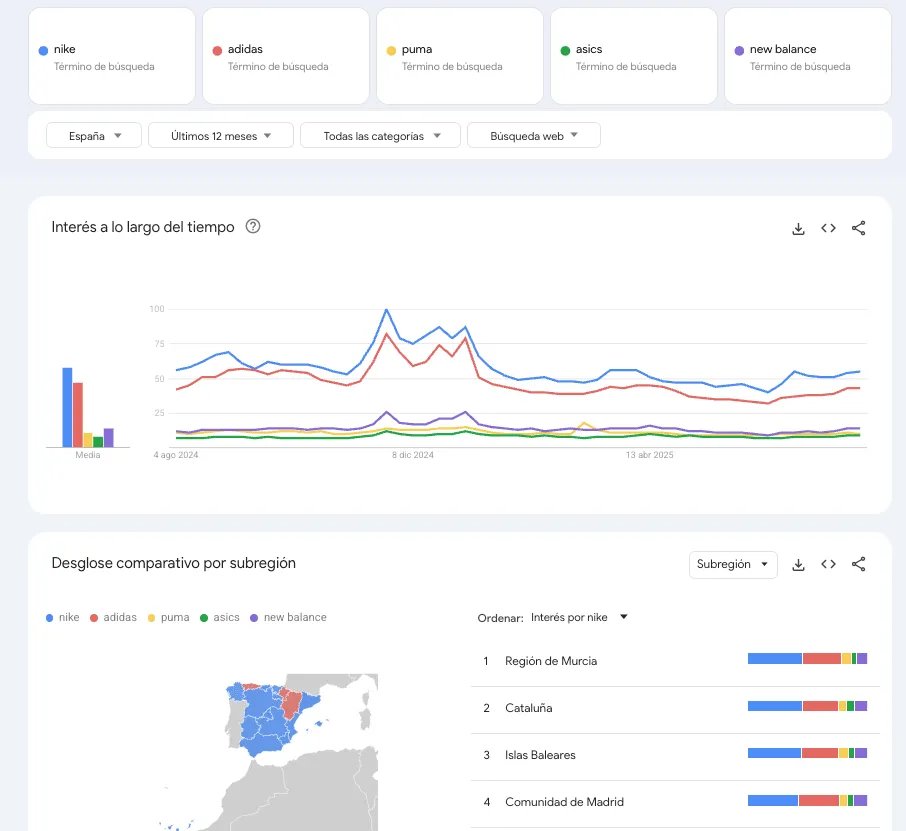The width and height of the screenshot is (906, 831).
Task: Click the stacked bar for Comunidad de Madrid
Action: (x=807, y=800)
